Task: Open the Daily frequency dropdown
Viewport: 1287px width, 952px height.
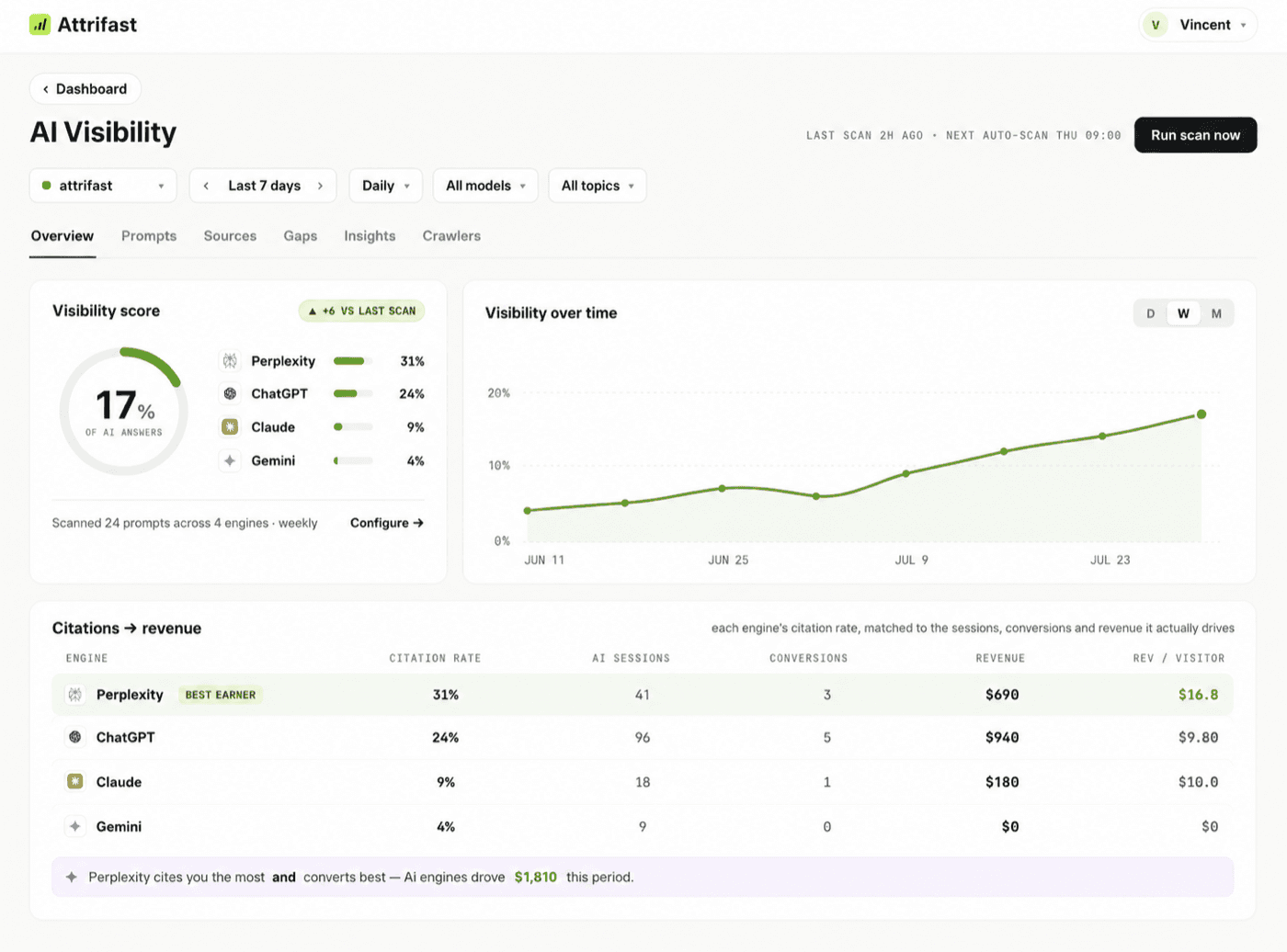Action: [x=386, y=186]
